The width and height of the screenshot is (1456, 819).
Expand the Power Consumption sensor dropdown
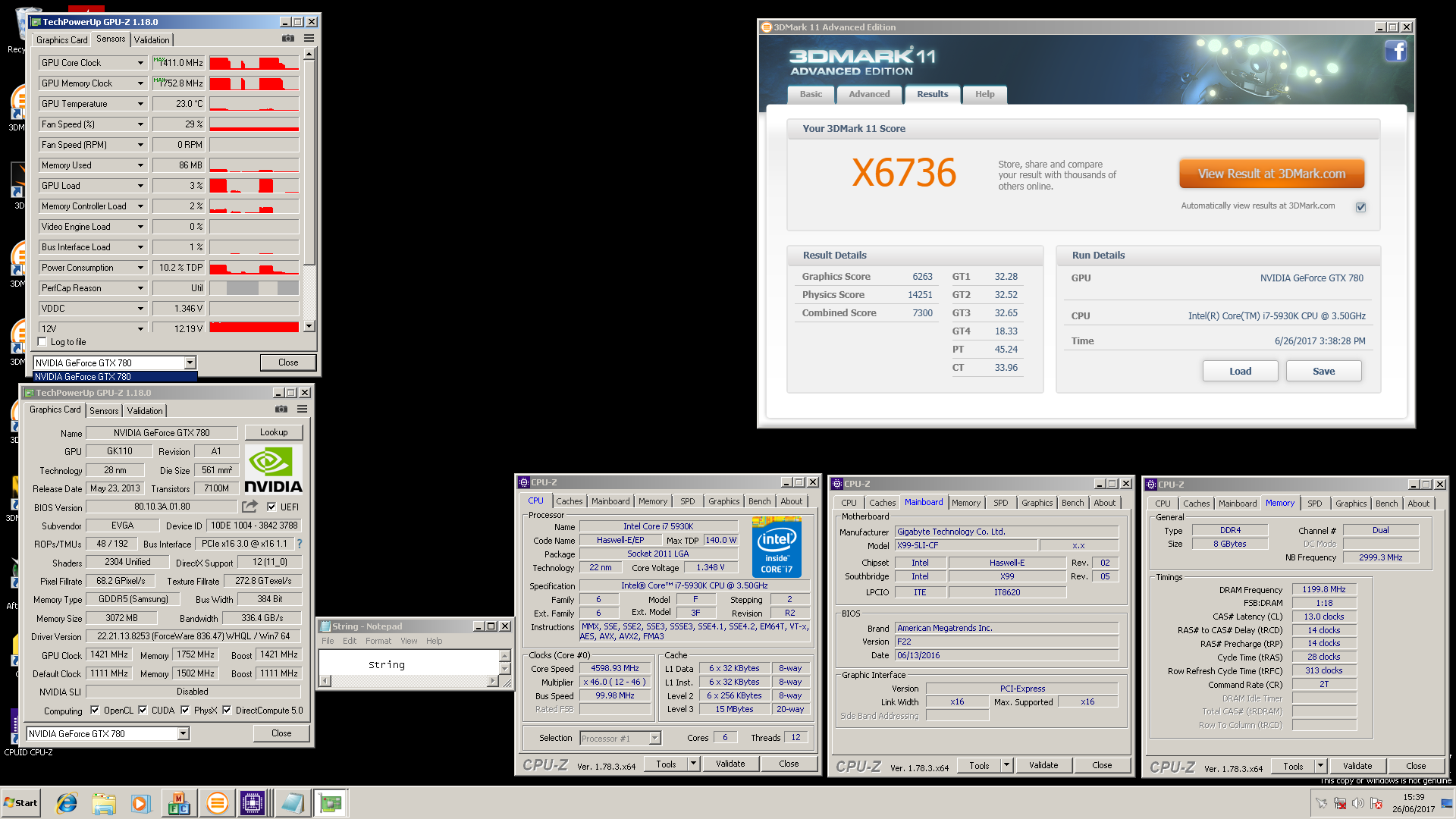140,268
